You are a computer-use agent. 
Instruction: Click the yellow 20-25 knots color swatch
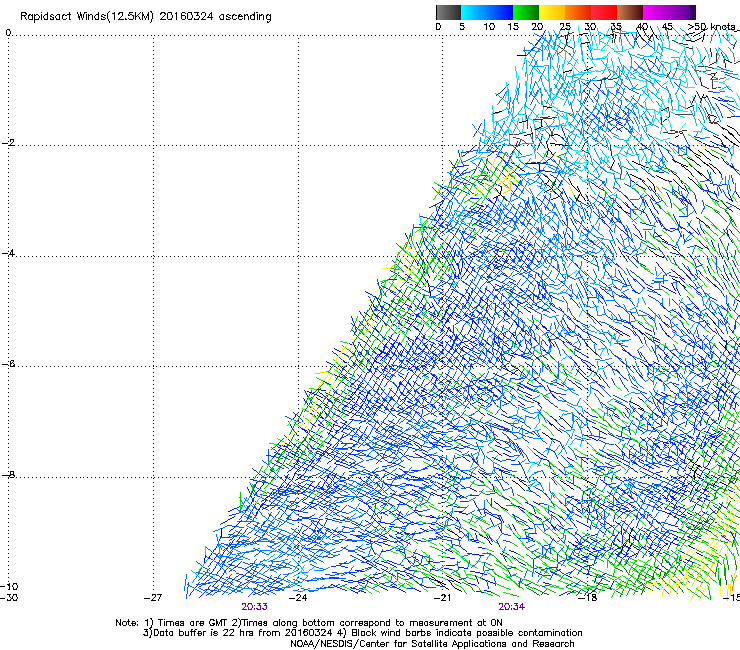pos(552,12)
